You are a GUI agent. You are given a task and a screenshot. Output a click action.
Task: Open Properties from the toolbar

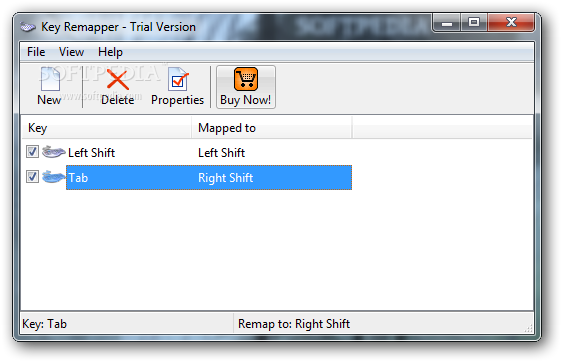click(x=177, y=87)
